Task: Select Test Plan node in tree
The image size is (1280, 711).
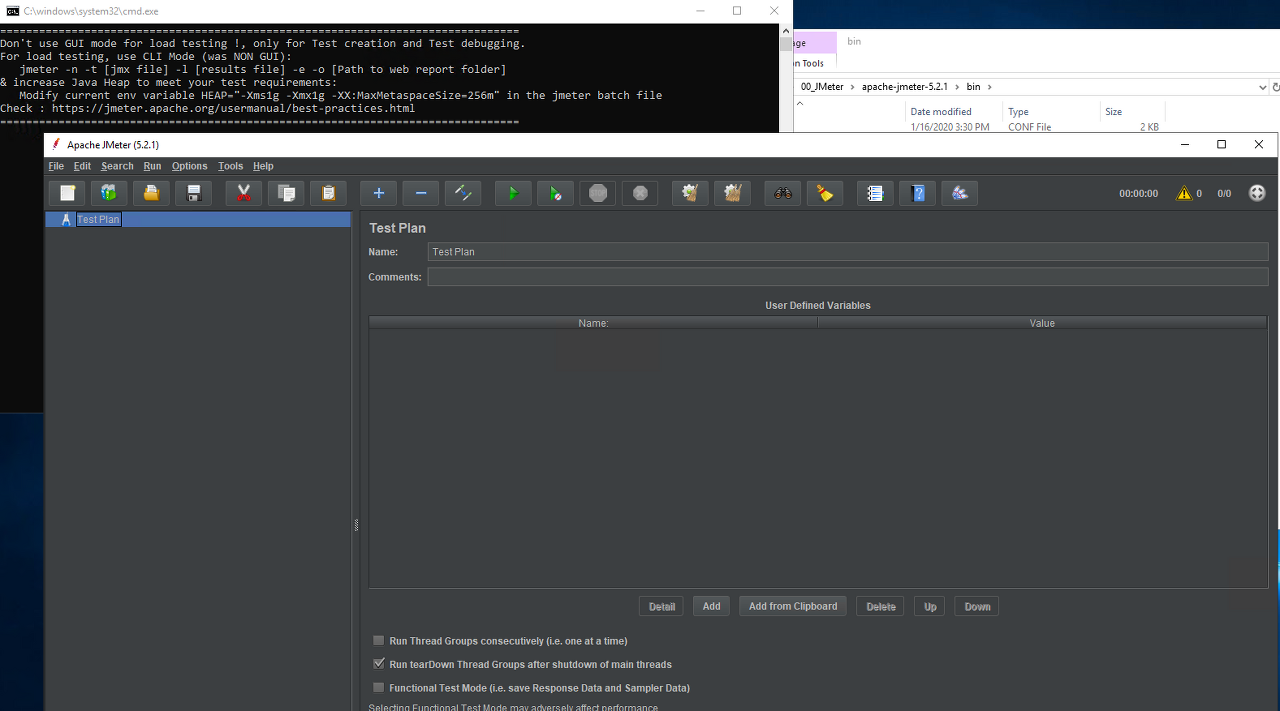Action: (x=98, y=219)
